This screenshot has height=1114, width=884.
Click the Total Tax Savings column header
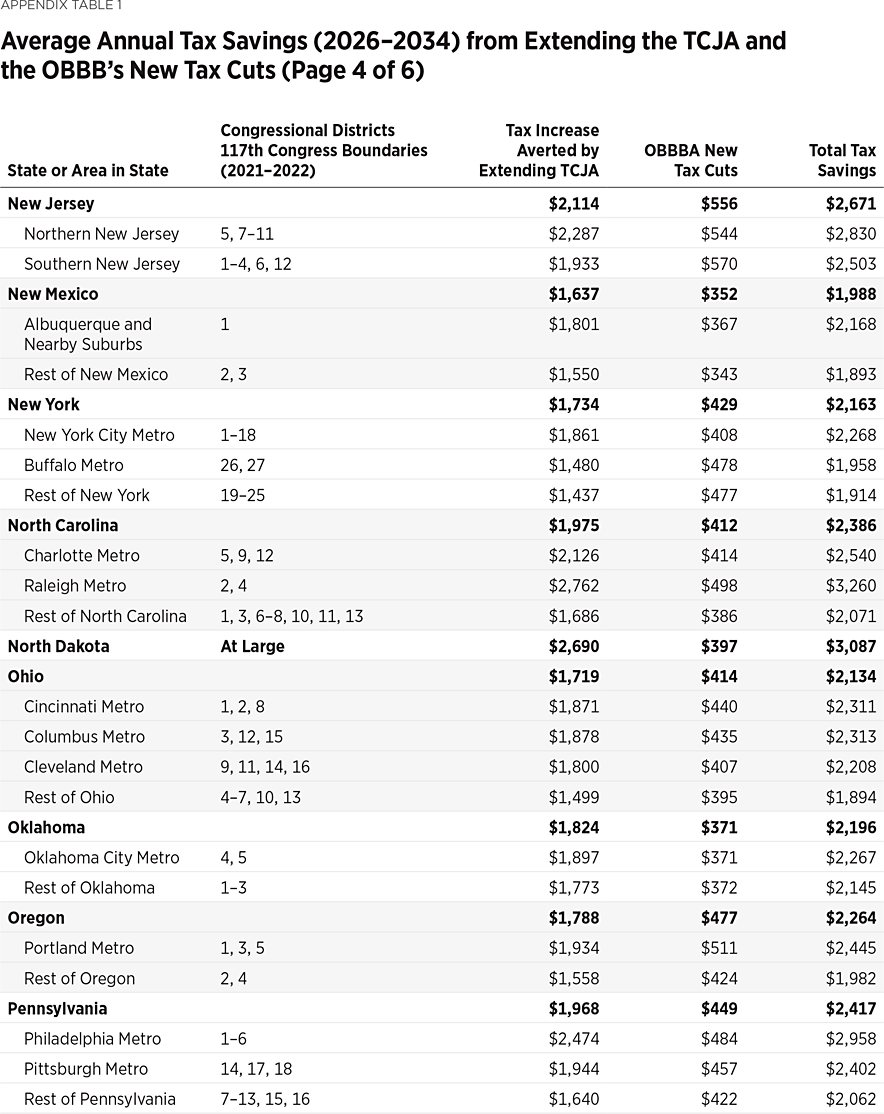[x=842, y=160]
